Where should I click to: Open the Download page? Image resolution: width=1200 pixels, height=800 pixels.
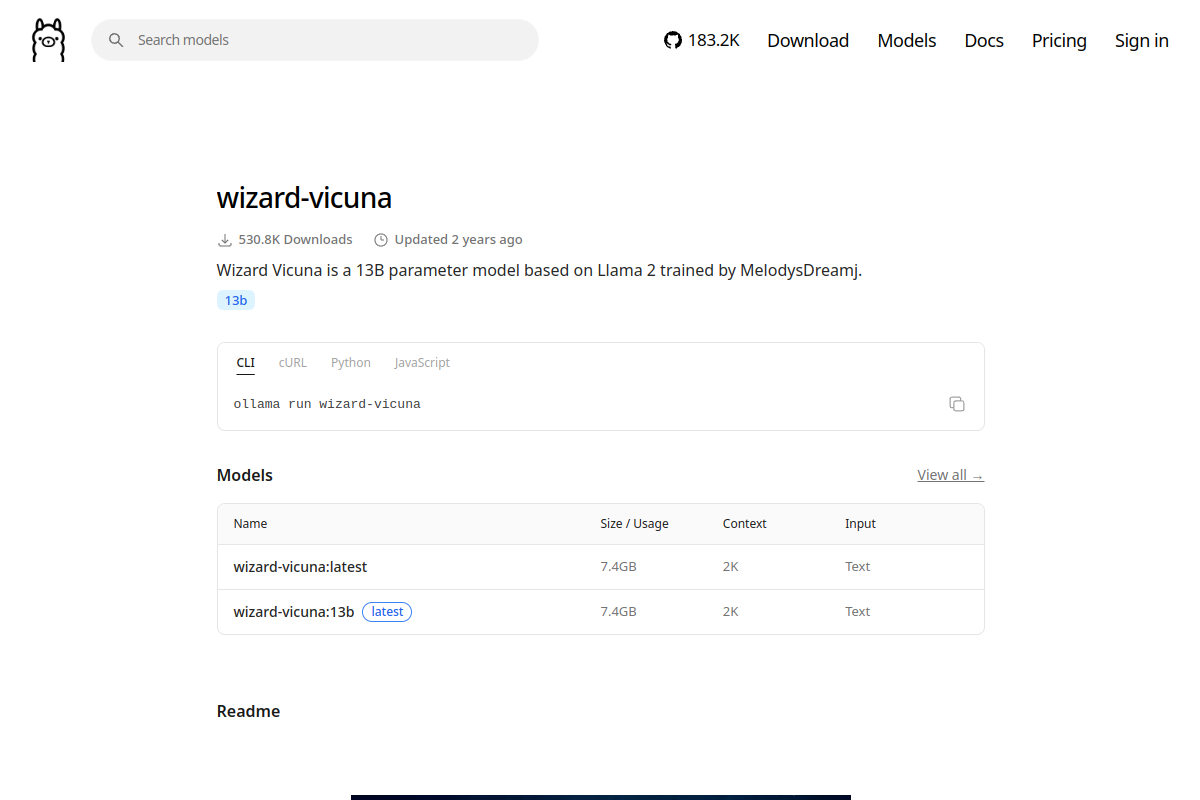[x=808, y=40]
